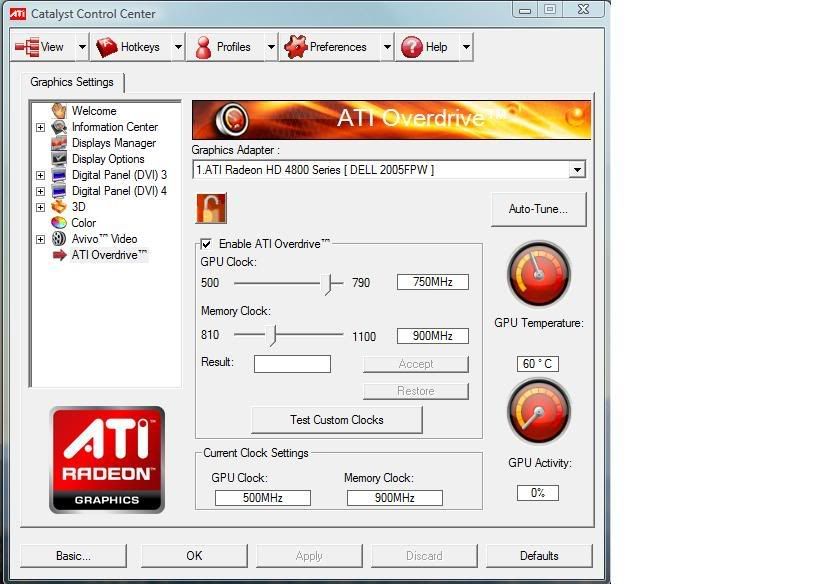Click the Restore button

click(416, 391)
